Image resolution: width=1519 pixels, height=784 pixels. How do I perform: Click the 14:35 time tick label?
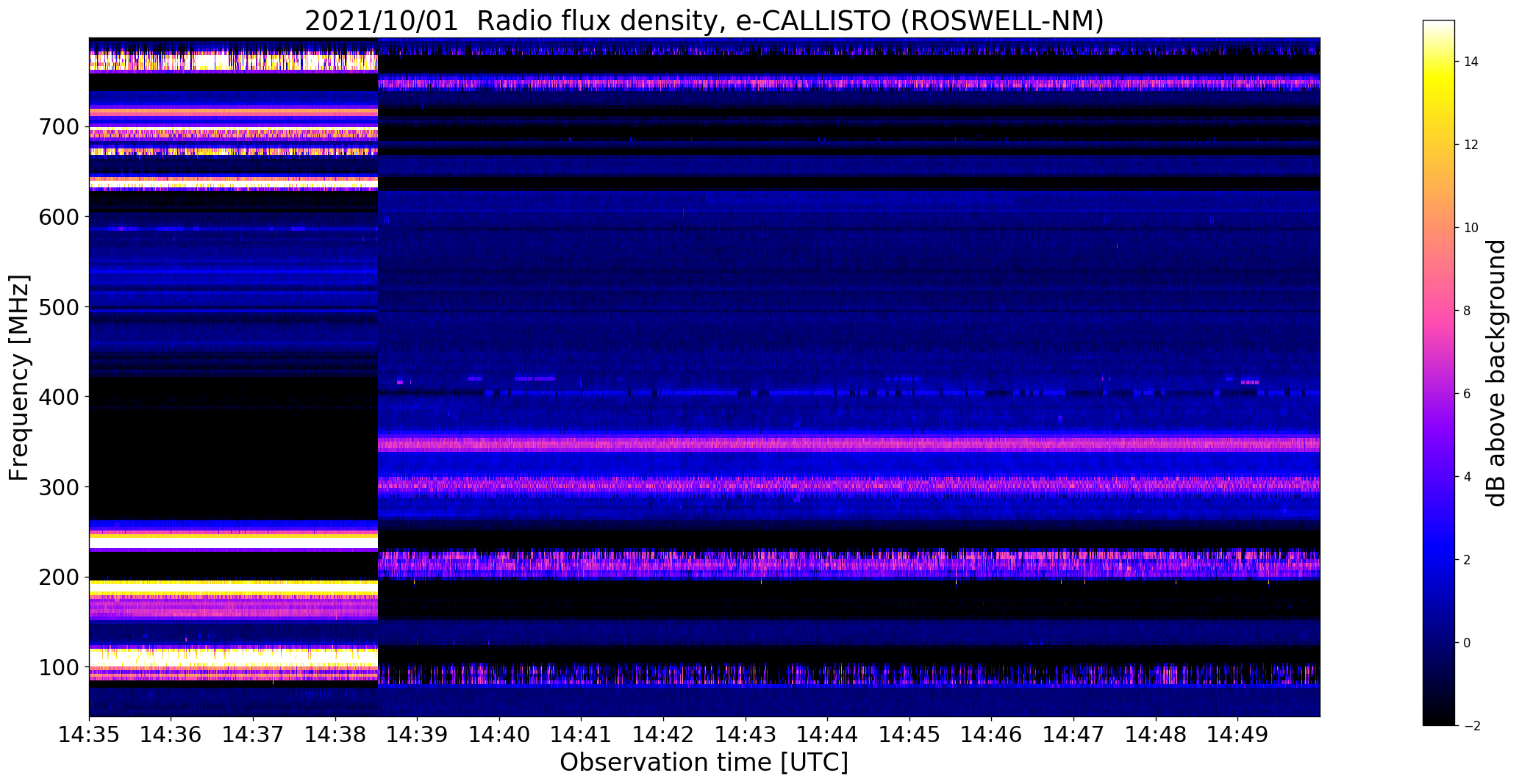pos(89,734)
